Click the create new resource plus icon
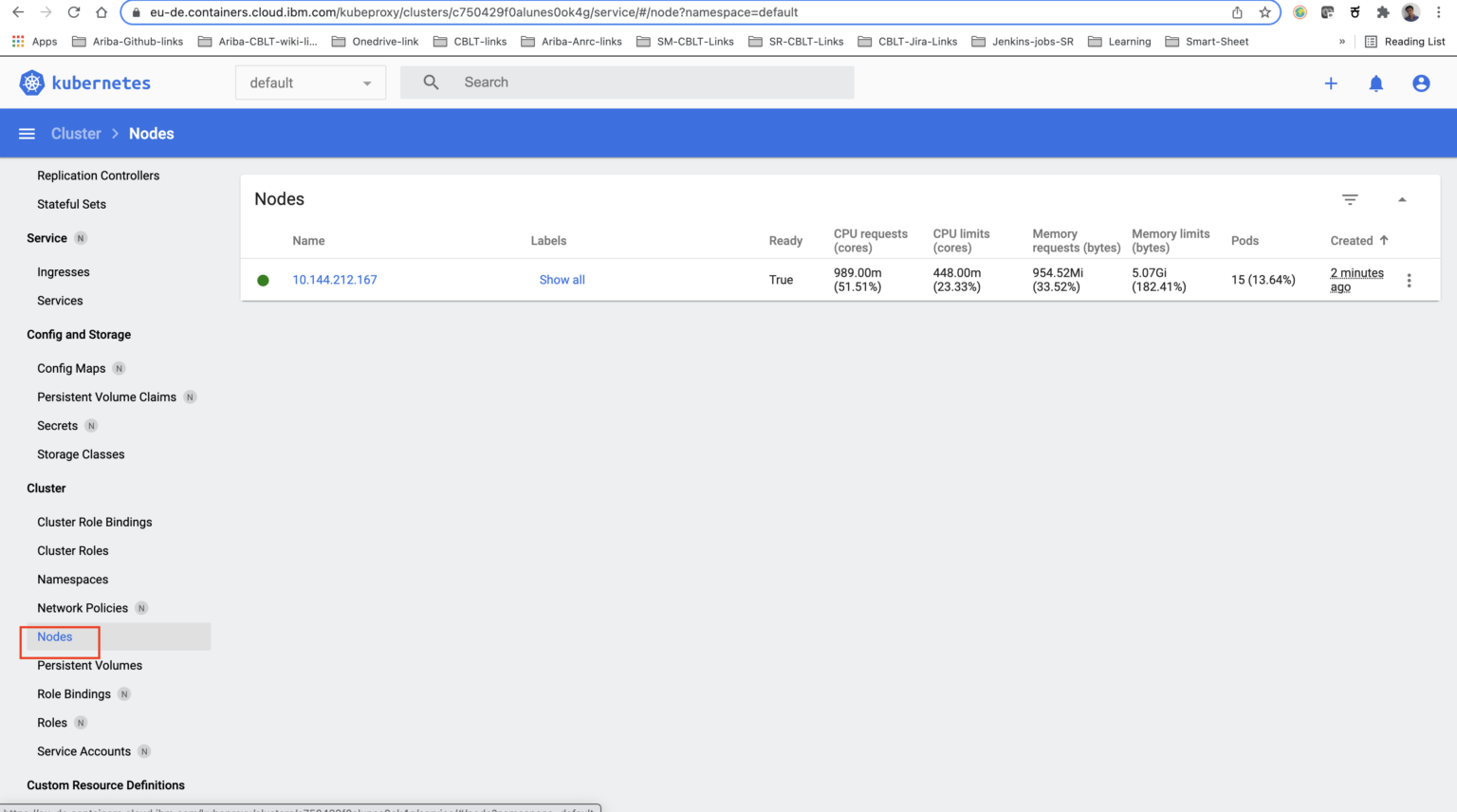The image size is (1457, 812). 1331,83
